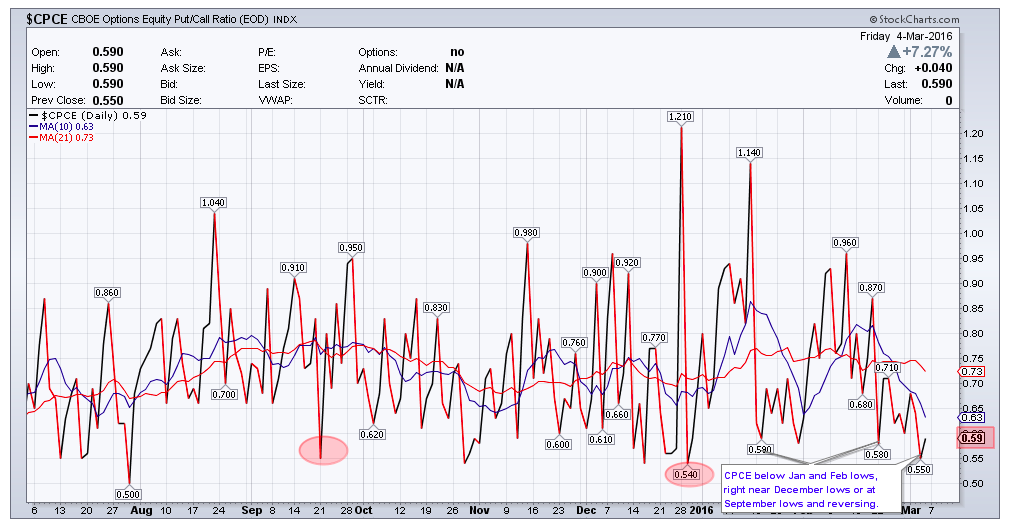Click the MA(10) 0.63 legend entry

[61, 126]
